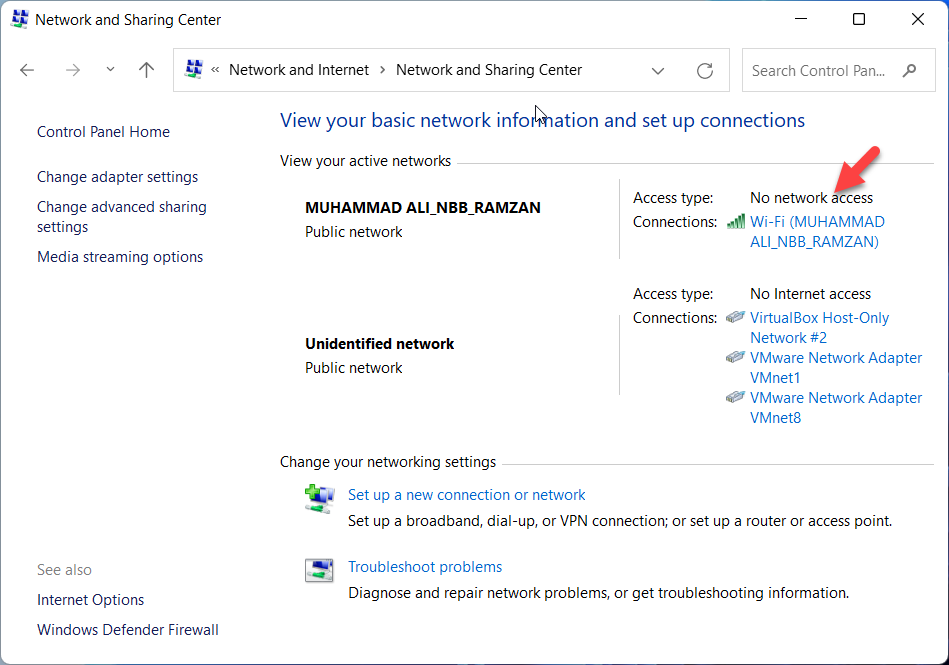Open Windows Defender Firewall
Screen dimensions: 949x665
click(x=127, y=630)
